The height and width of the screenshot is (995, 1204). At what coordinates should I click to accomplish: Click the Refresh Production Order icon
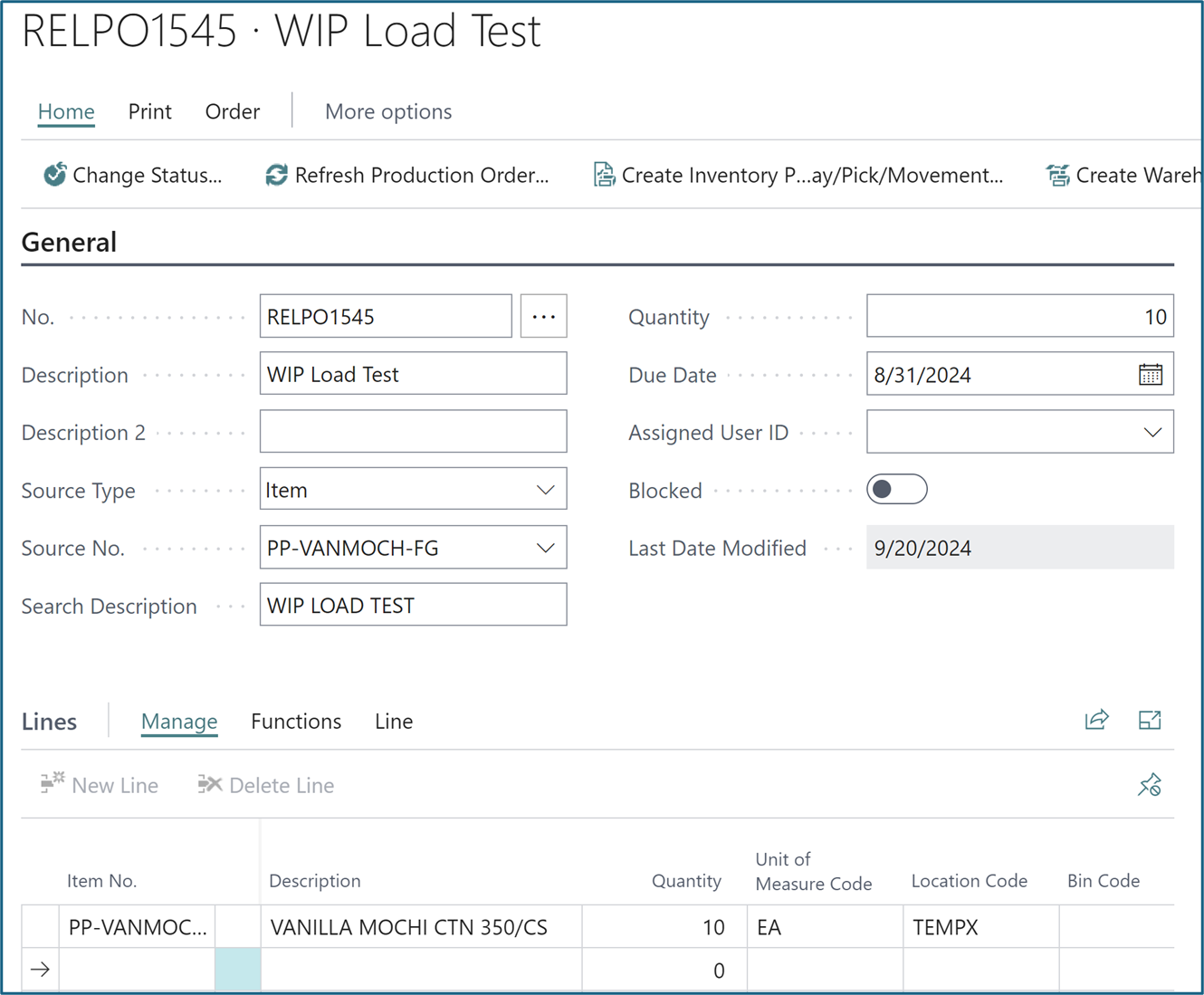(276, 175)
